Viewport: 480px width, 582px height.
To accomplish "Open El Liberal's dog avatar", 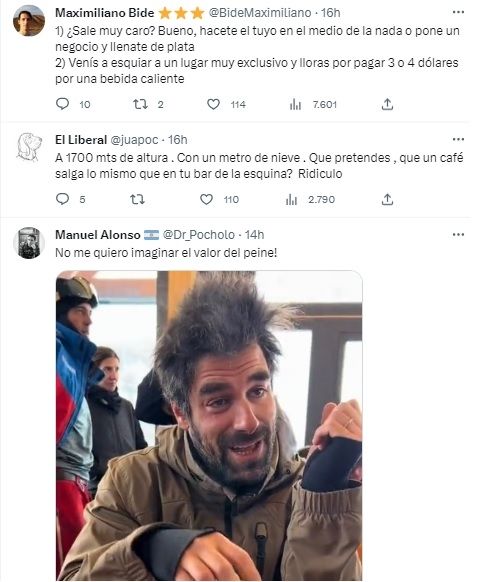I will pyautogui.click(x=29, y=147).
